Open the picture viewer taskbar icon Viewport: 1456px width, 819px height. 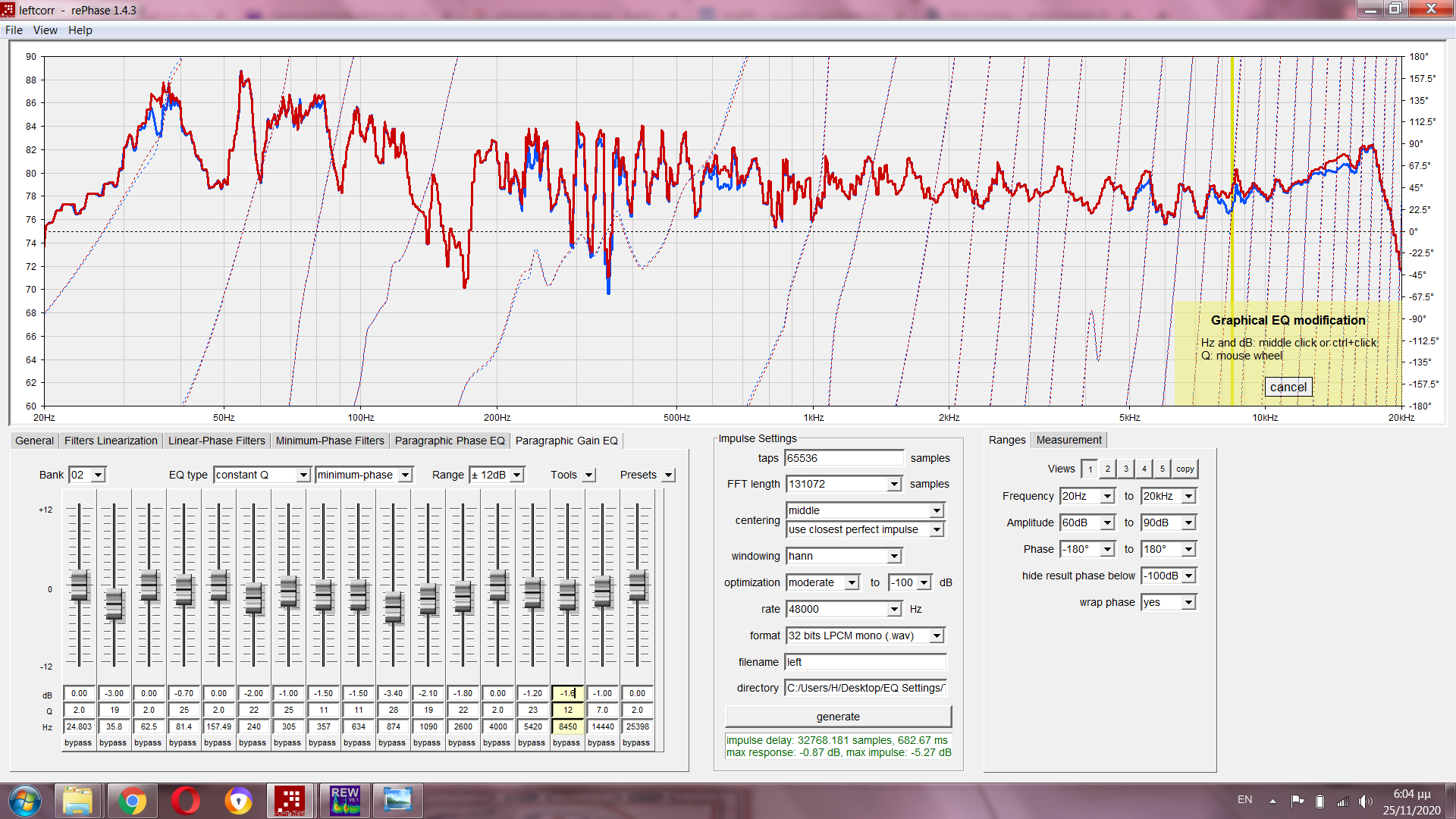click(x=397, y=801)
